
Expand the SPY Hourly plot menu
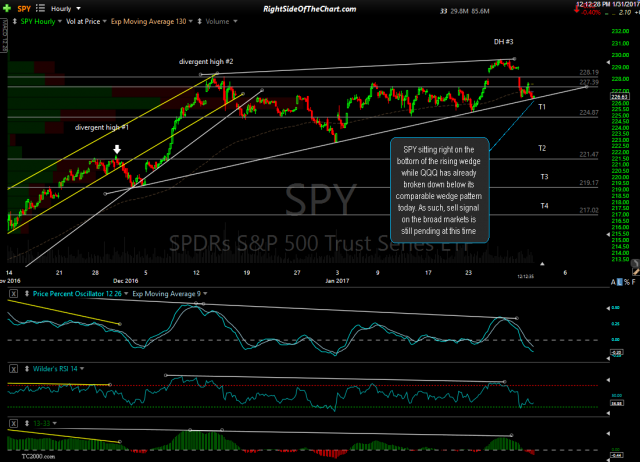(x=60, y=21)
